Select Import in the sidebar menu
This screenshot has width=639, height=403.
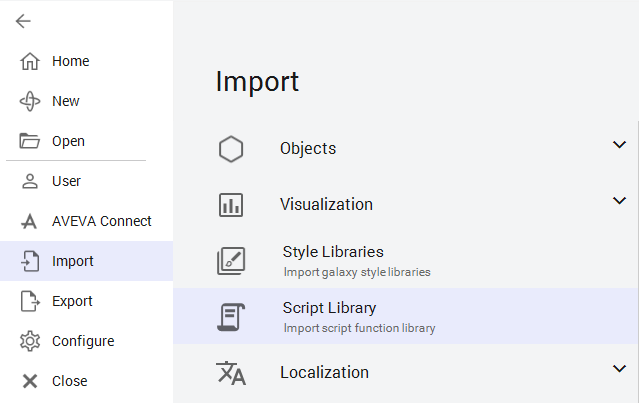(86, 261)
